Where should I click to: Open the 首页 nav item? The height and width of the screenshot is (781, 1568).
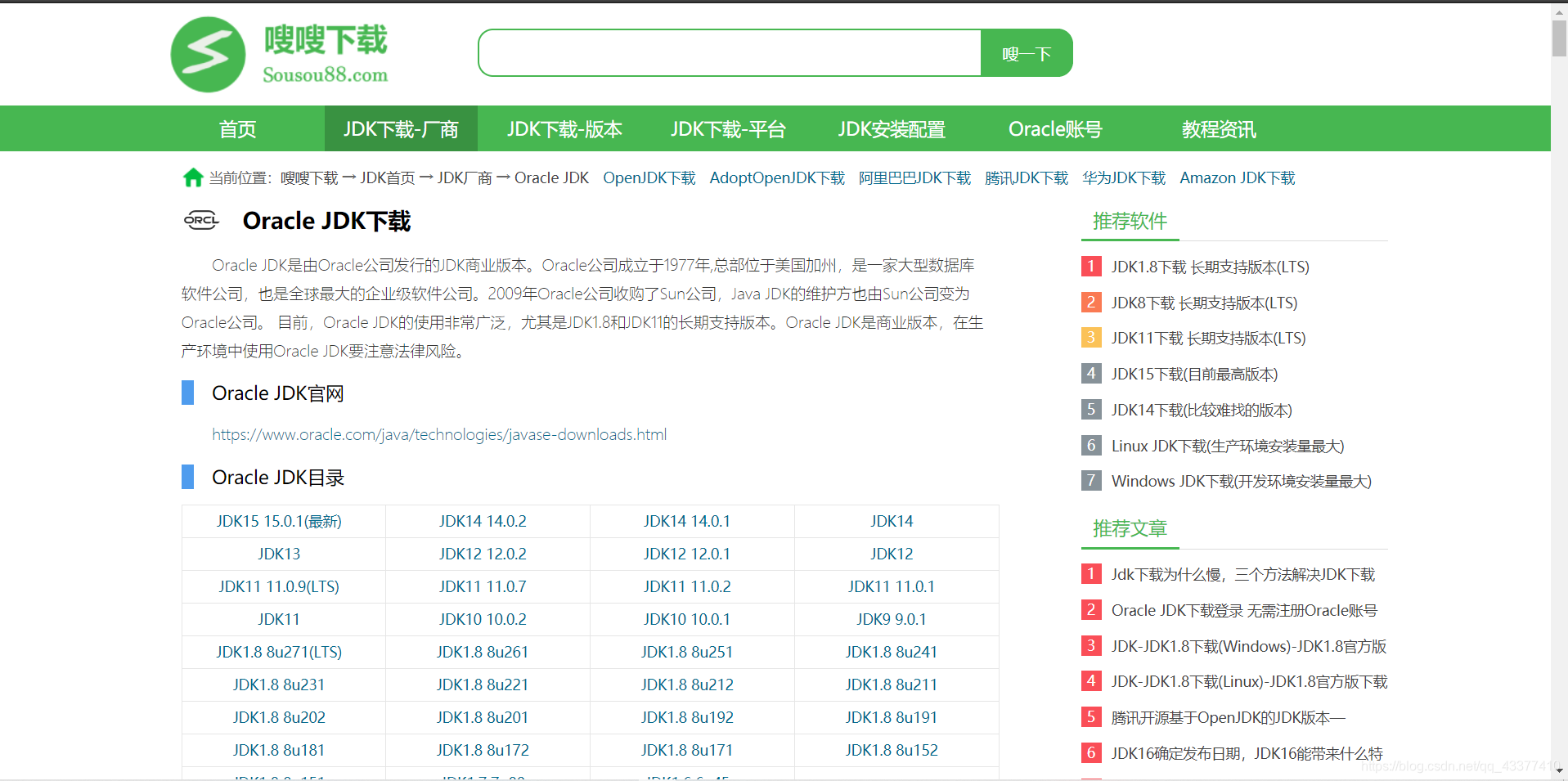point(238,129)
